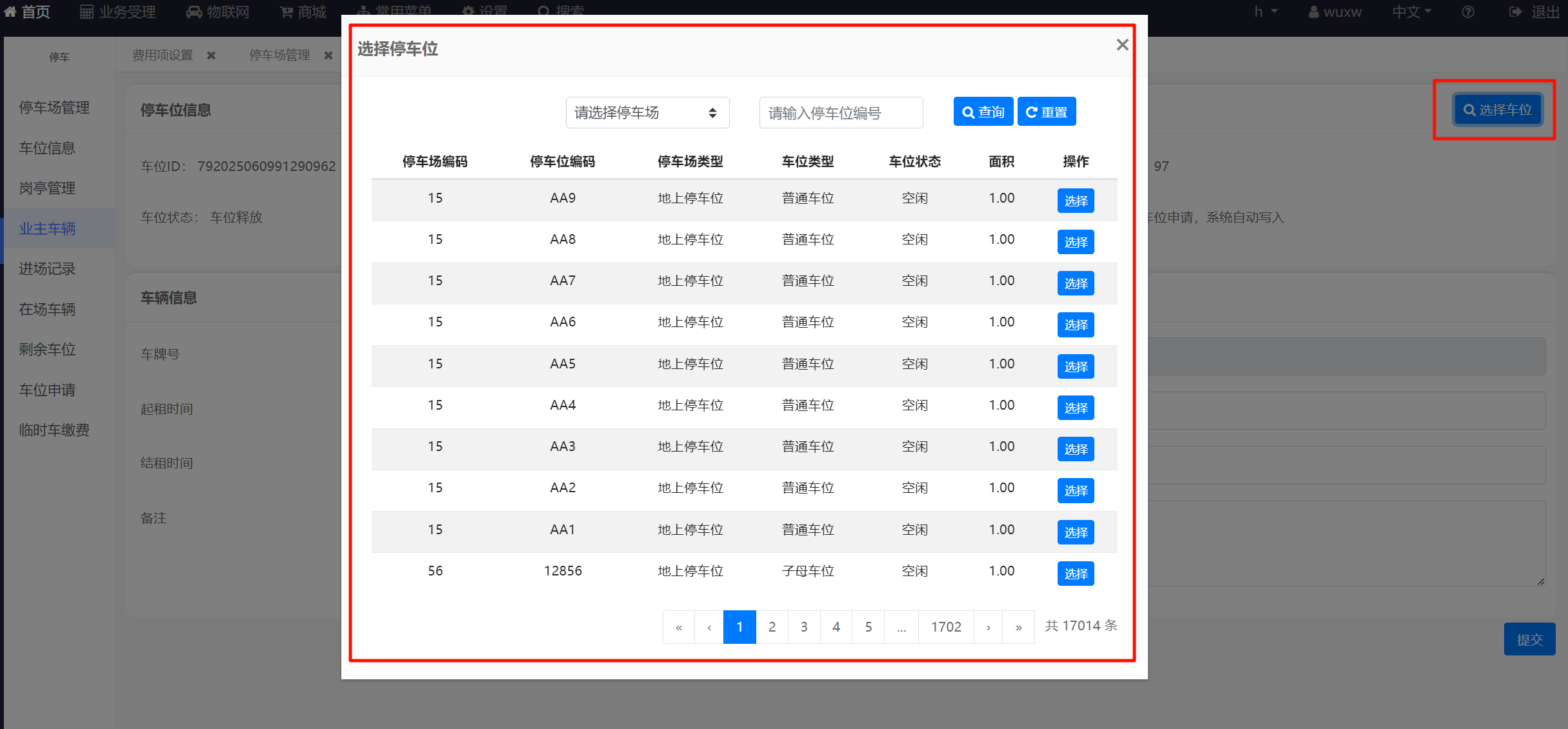Open the h user dropdown
The height and width of the screenshot is (729, 1568).
(1265, 12)
